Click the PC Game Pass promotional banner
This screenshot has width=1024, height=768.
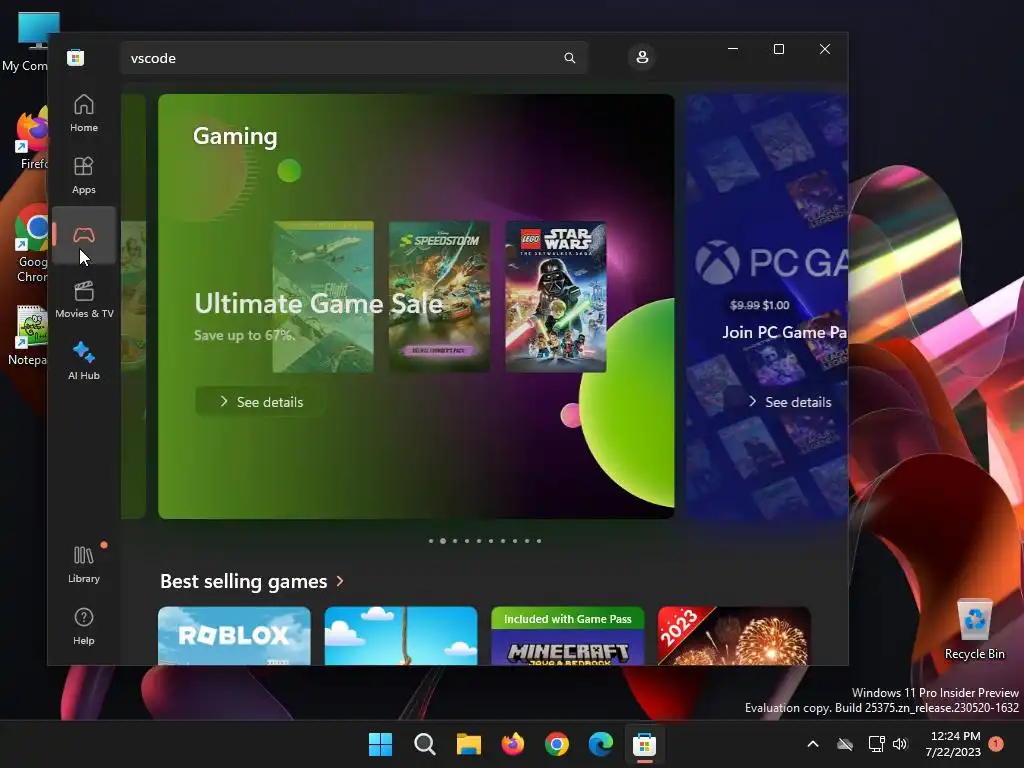click(x=767, y=307)
